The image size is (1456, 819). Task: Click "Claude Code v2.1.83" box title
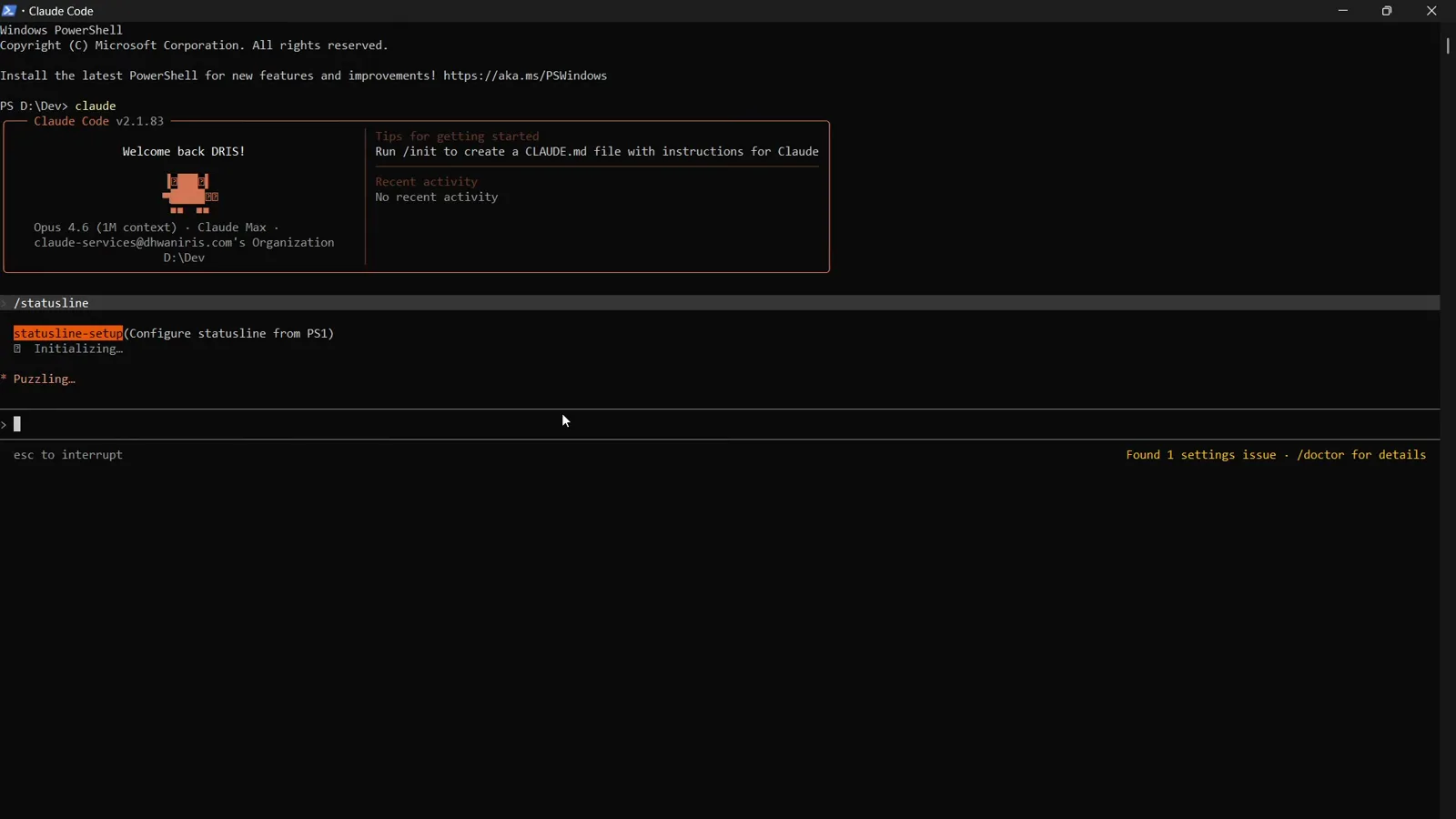[x=99, y=121]
